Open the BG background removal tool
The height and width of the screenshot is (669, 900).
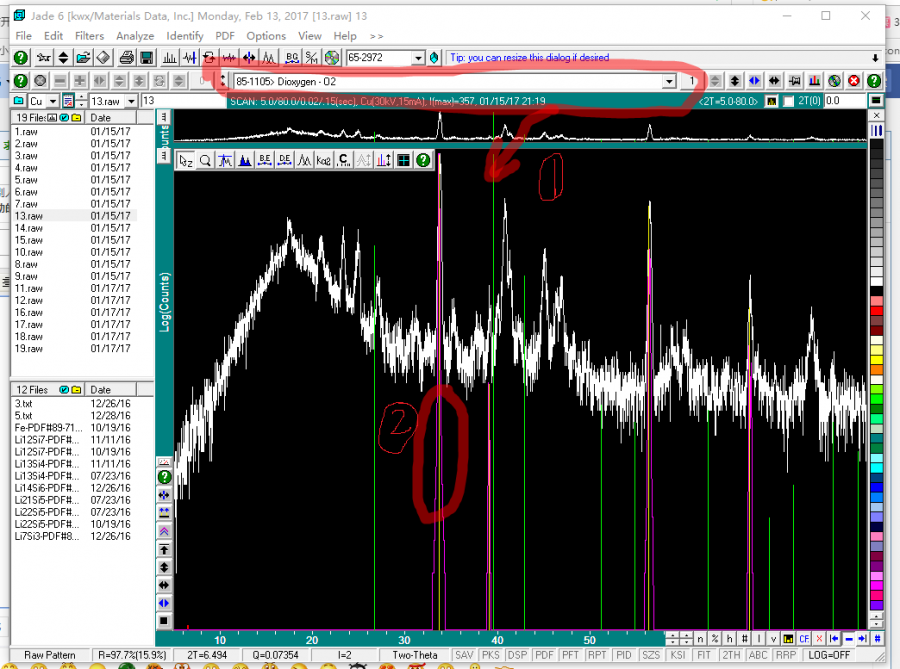(x=292, y=58)
